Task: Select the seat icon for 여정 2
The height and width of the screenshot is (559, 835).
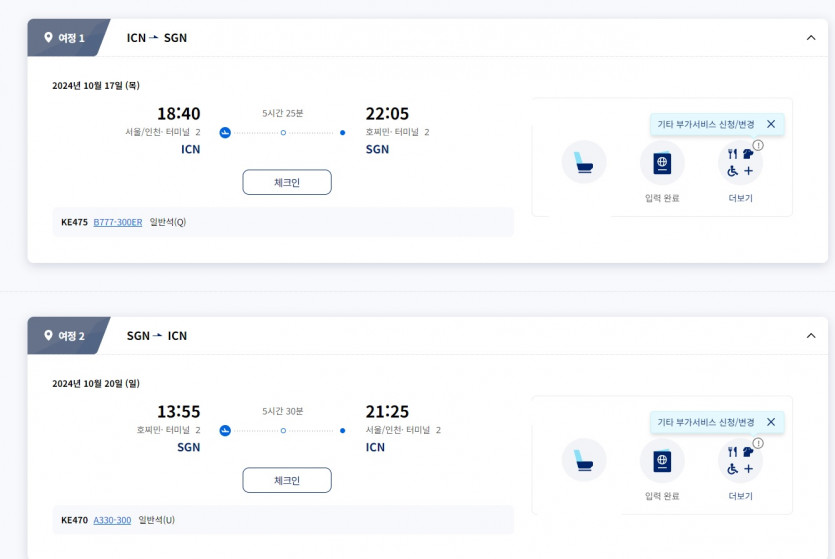Action: [x=584, y=460]
